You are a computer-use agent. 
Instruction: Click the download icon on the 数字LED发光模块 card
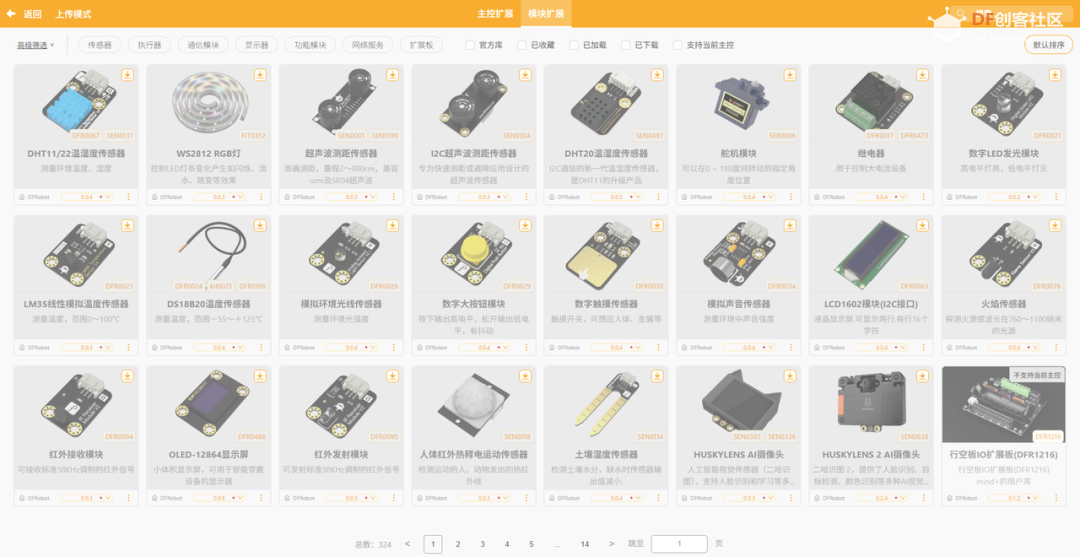[1055, 74]
